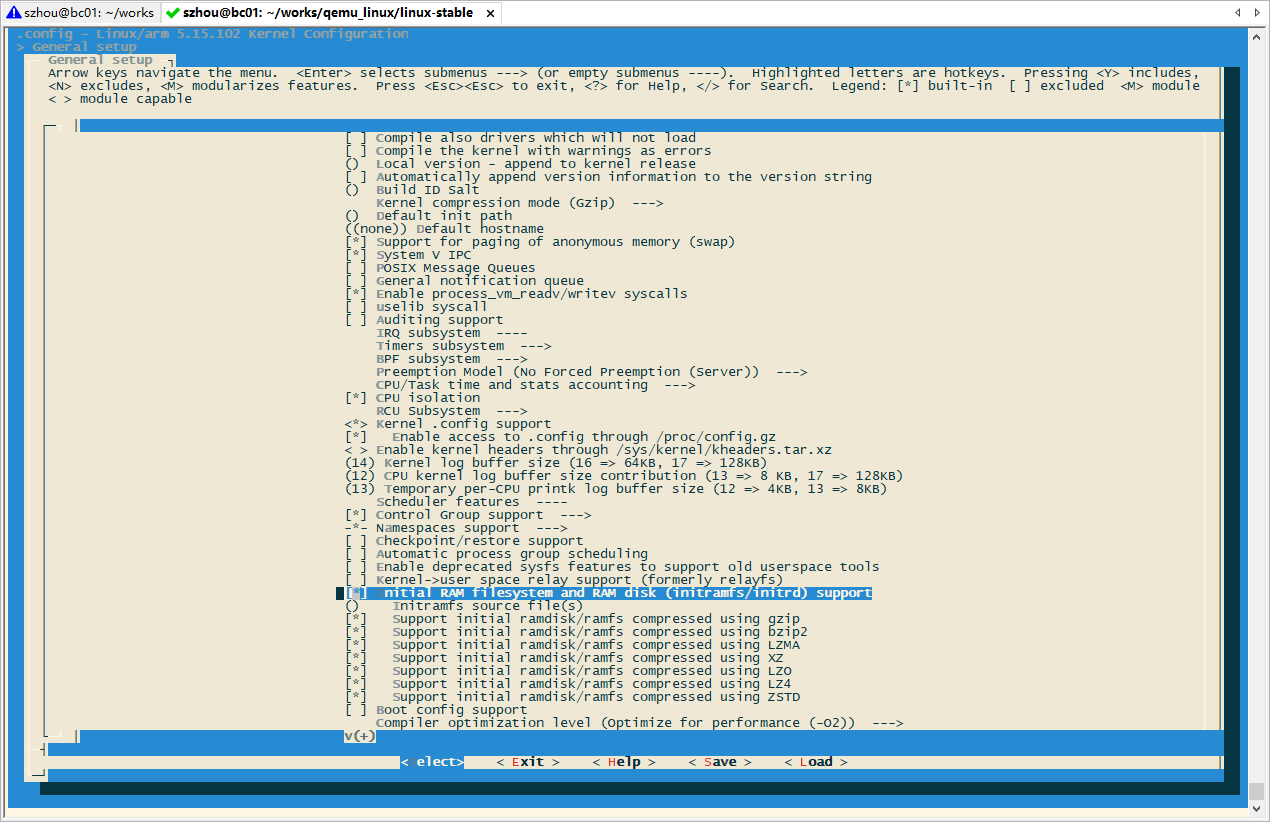Toggle ramdisk compressed using bzip2

pyautogui.click(x=576, y=632)
